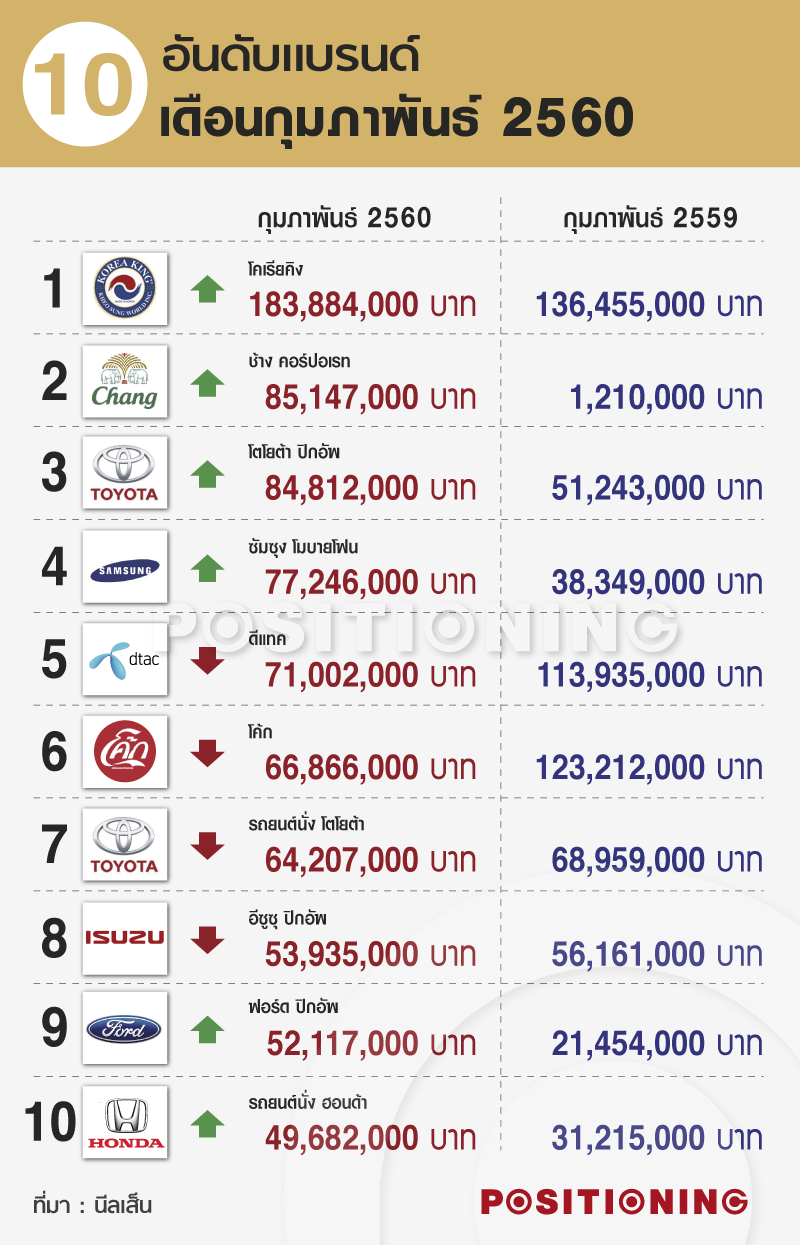
Task: Click the Isuzu logo
Action: coord(125,938)
